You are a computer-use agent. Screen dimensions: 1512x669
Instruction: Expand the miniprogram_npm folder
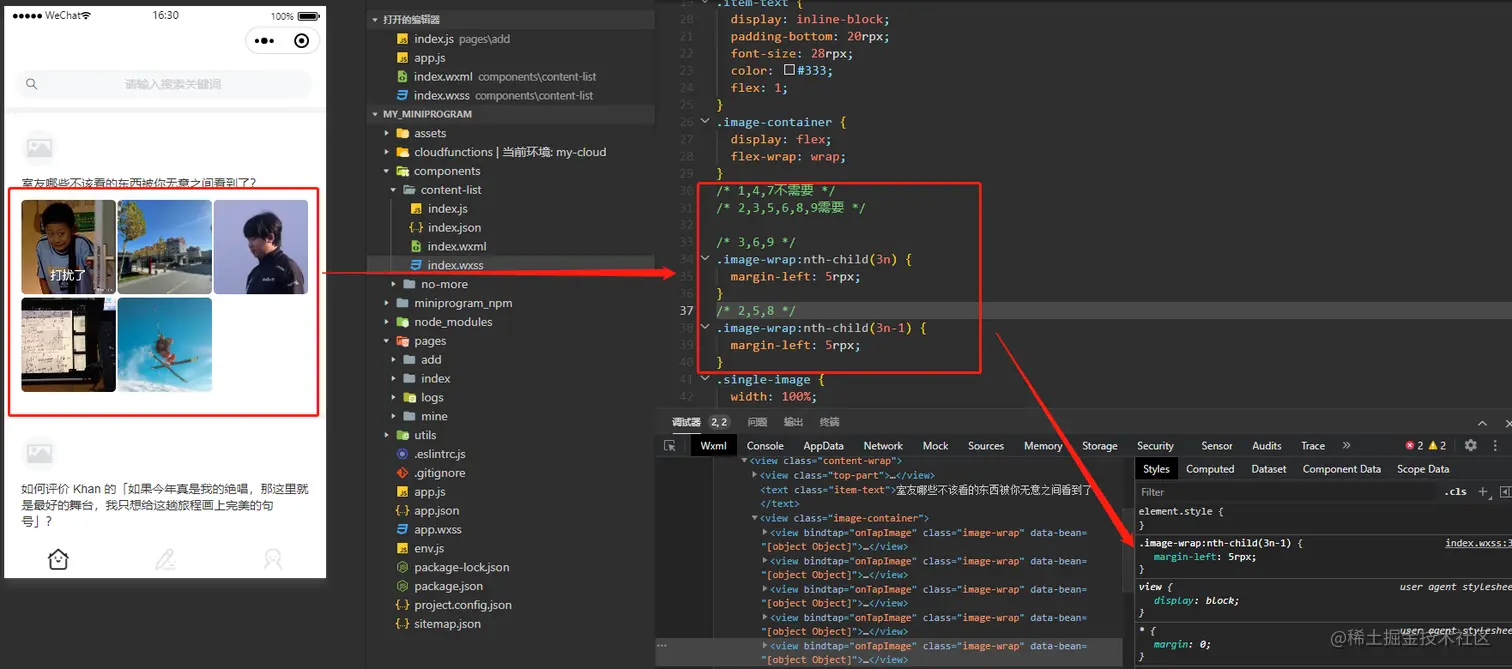click(x=388, y=303)
